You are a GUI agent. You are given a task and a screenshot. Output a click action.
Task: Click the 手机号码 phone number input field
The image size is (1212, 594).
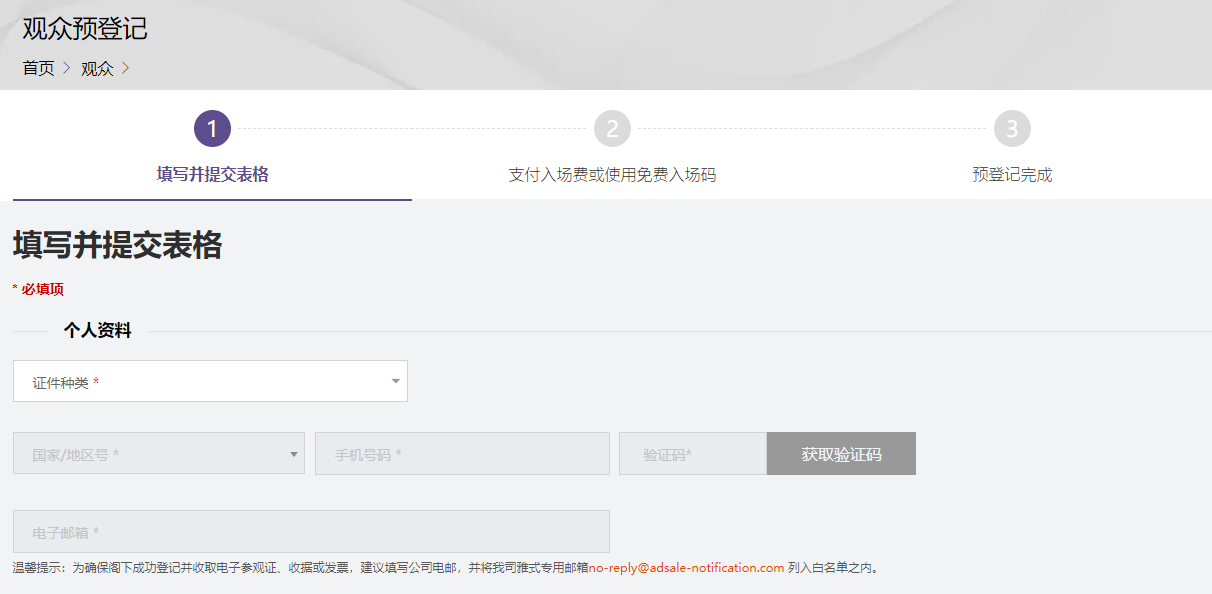(461, 453)
